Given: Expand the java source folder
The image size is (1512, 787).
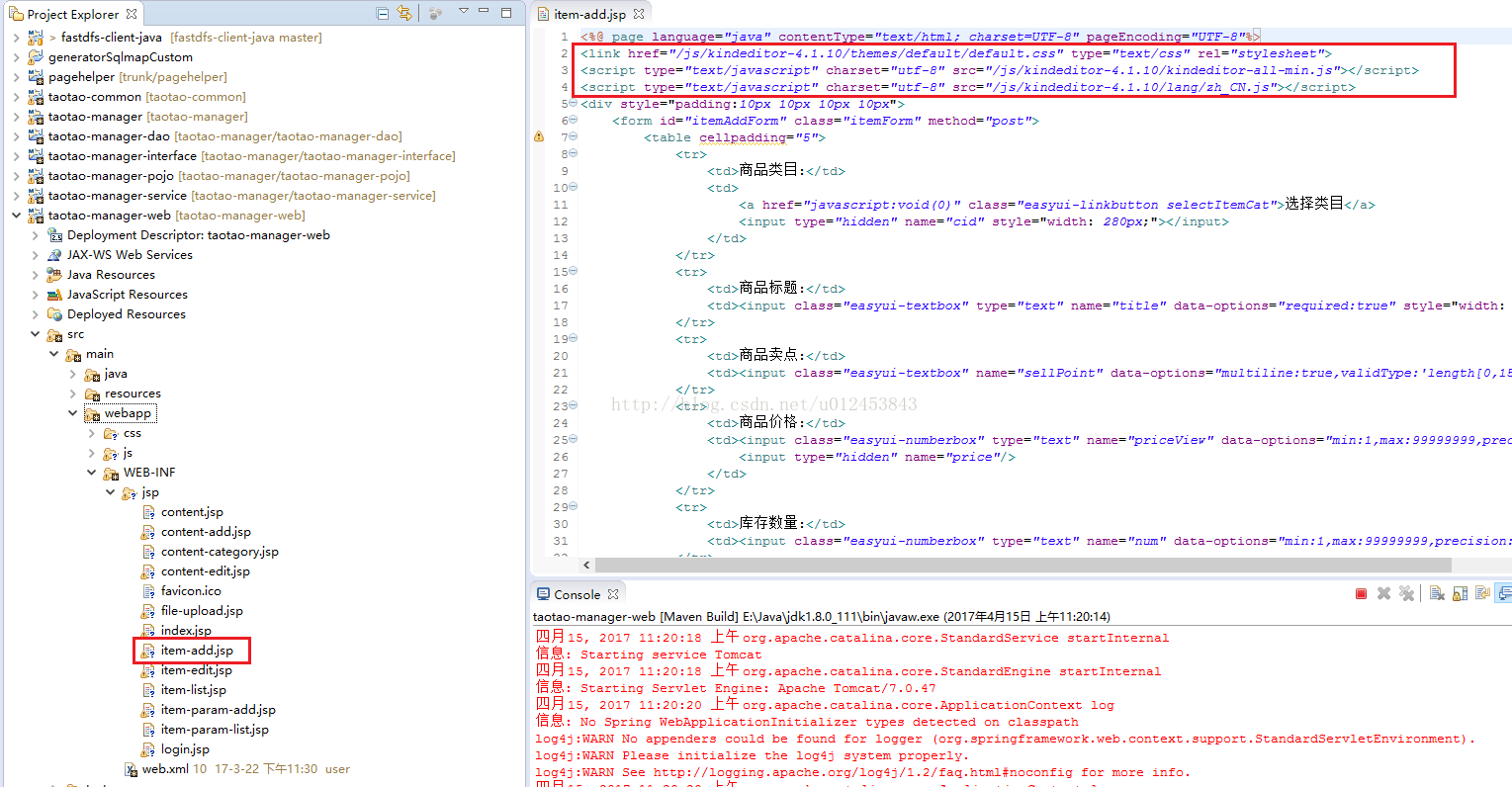Looking at the screenshot, I should tap(73, 374).
